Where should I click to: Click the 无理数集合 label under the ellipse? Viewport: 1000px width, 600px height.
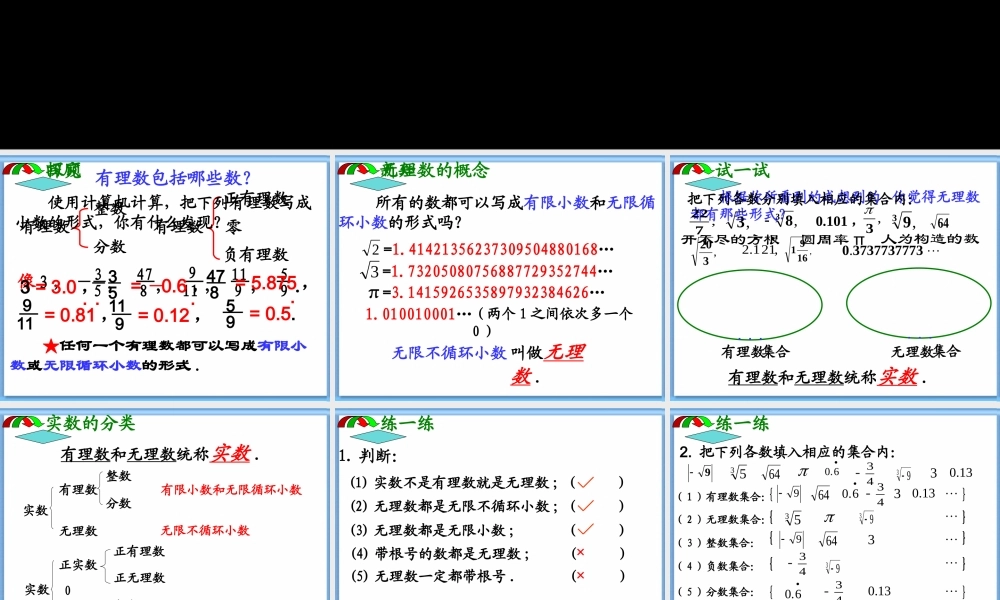(925, 351)
